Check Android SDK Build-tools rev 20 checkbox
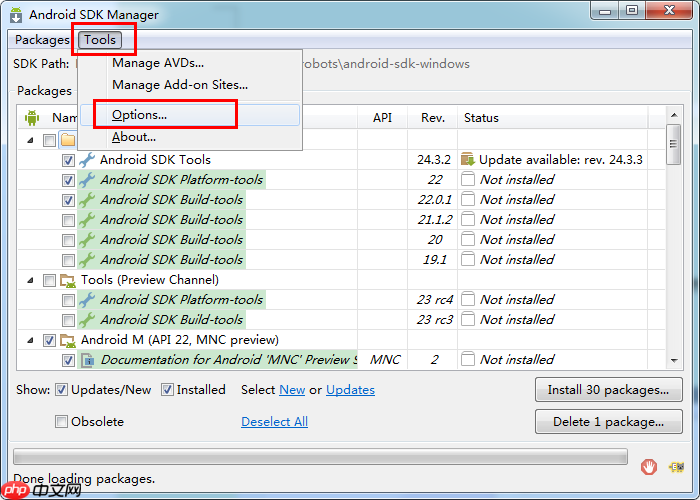Image resolution: width=700 pixels, height=500 pixels. [68, 241]
